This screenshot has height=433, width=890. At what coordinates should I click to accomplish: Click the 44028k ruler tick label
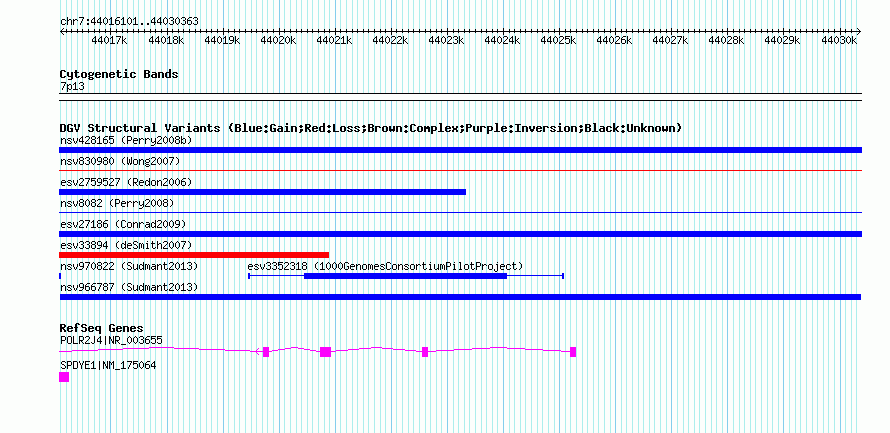click(x=727, y=41)
